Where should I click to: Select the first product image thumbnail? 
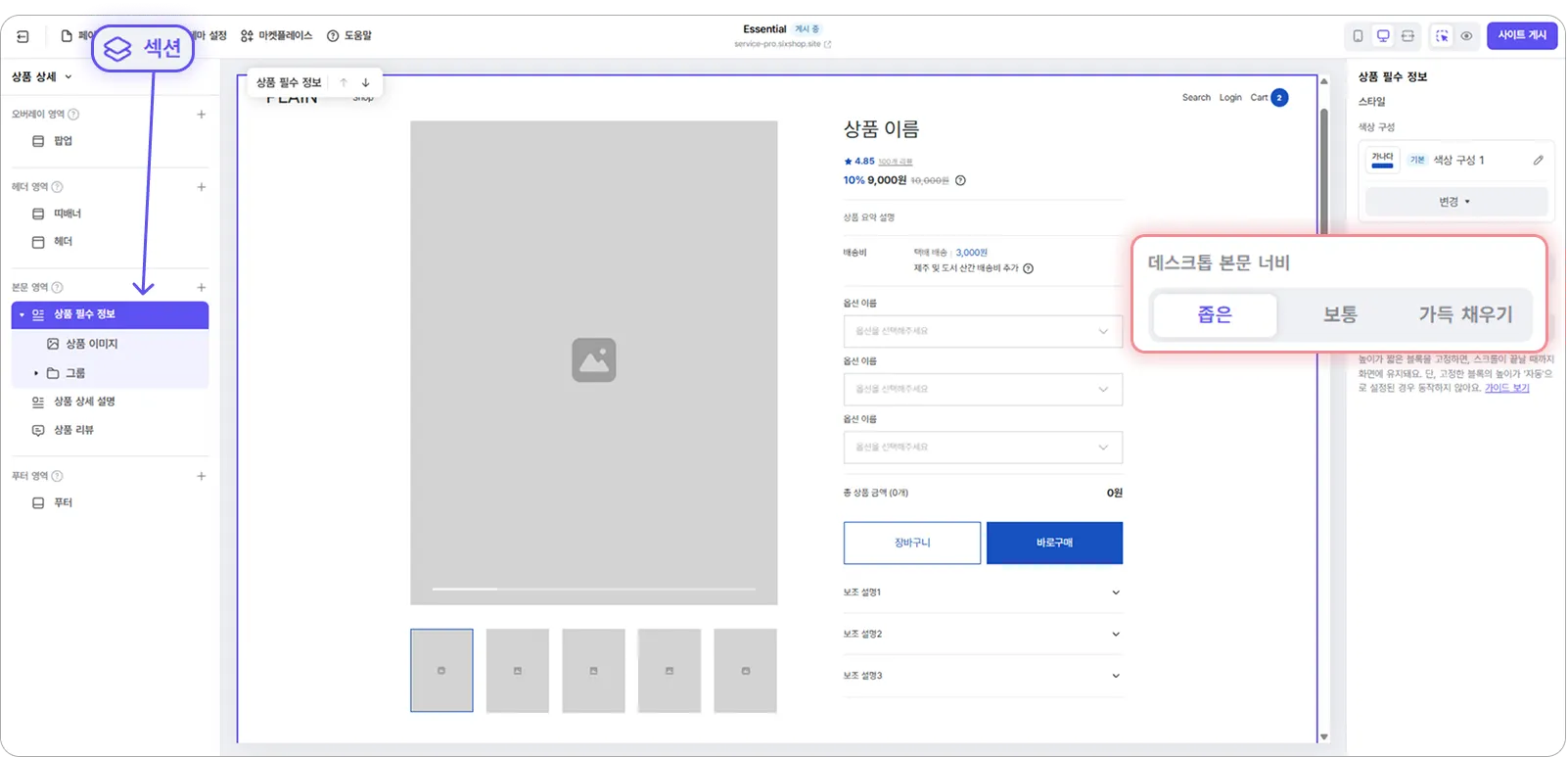click(x=441, y=671)
